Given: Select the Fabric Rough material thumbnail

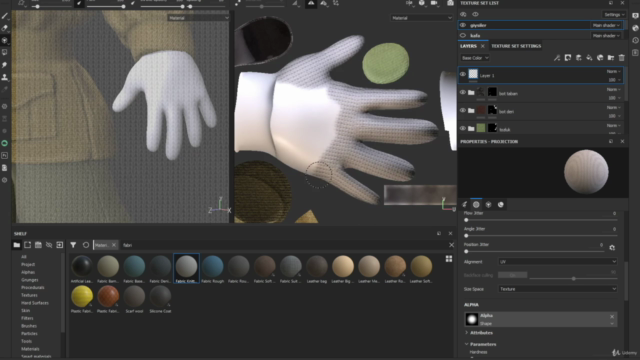Looking at the screenshot, I should [213, 269].
